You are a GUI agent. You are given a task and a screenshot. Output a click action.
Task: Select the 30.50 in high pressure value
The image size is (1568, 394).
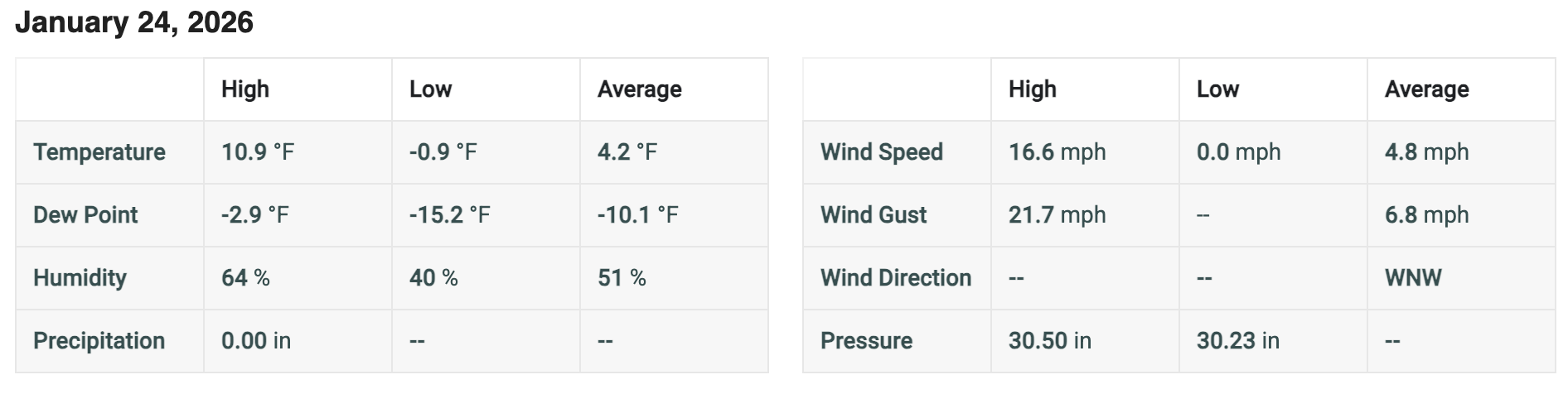coord(1050,341)
